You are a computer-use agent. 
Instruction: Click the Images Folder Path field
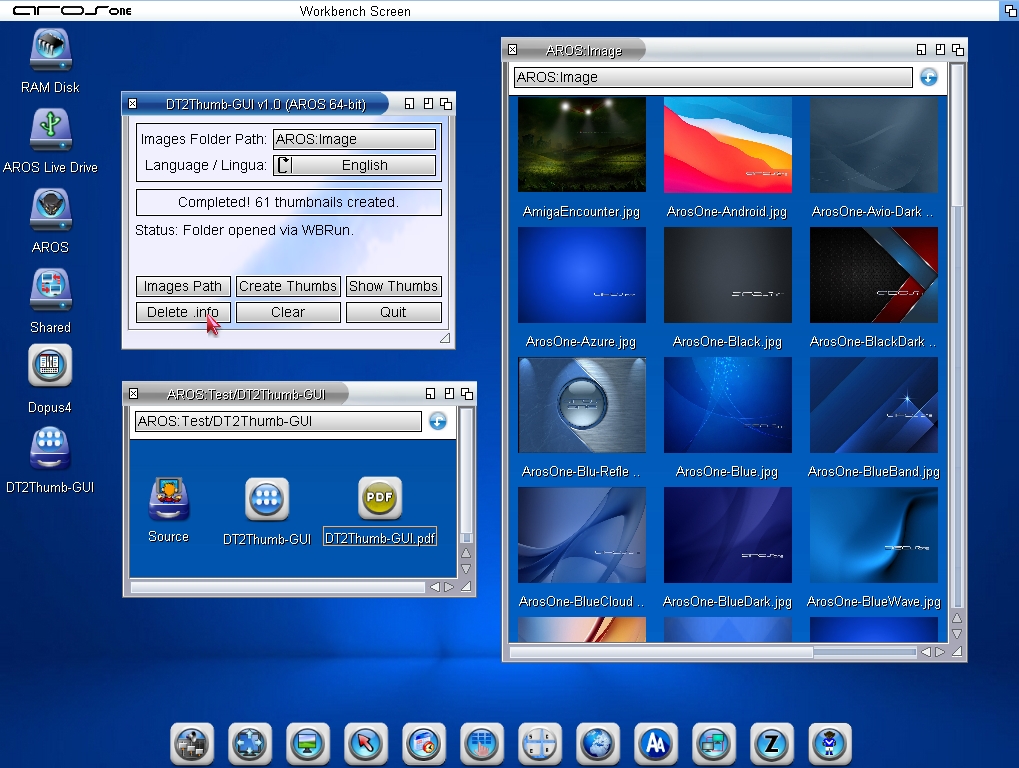pos(354,140)
